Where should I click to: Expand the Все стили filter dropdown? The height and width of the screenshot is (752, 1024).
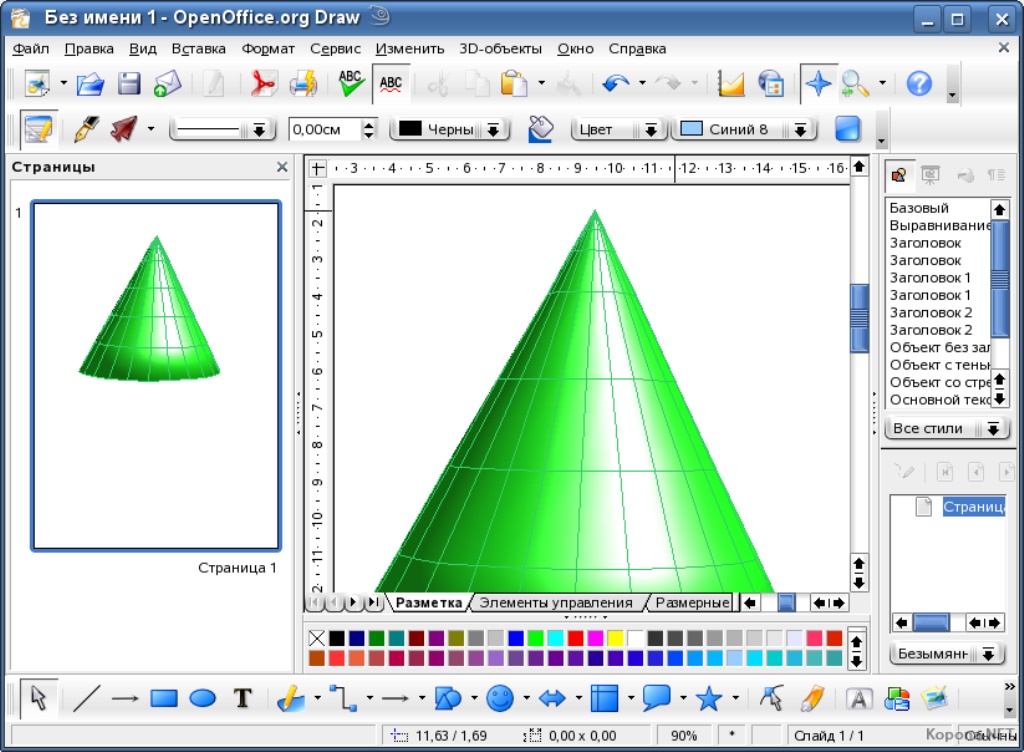(x=993, y=429)
